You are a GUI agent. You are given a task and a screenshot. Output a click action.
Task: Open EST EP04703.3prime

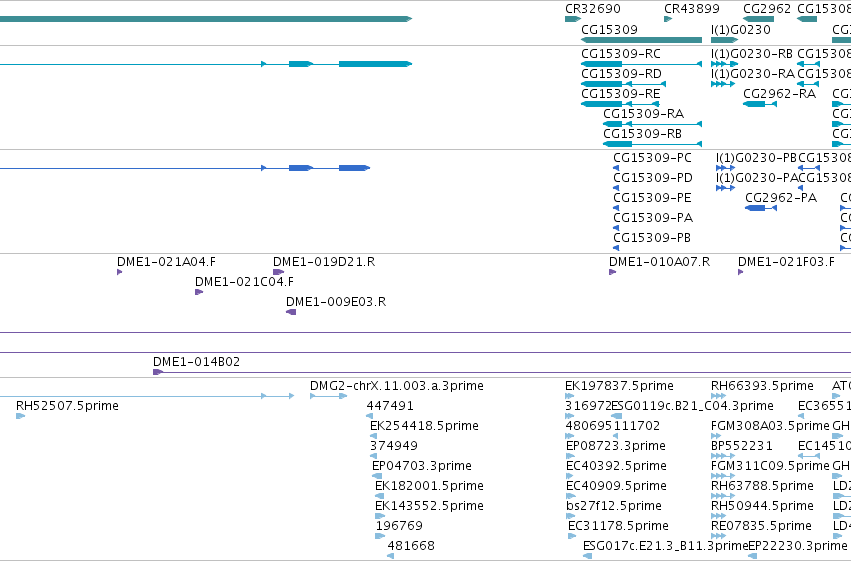422,466
